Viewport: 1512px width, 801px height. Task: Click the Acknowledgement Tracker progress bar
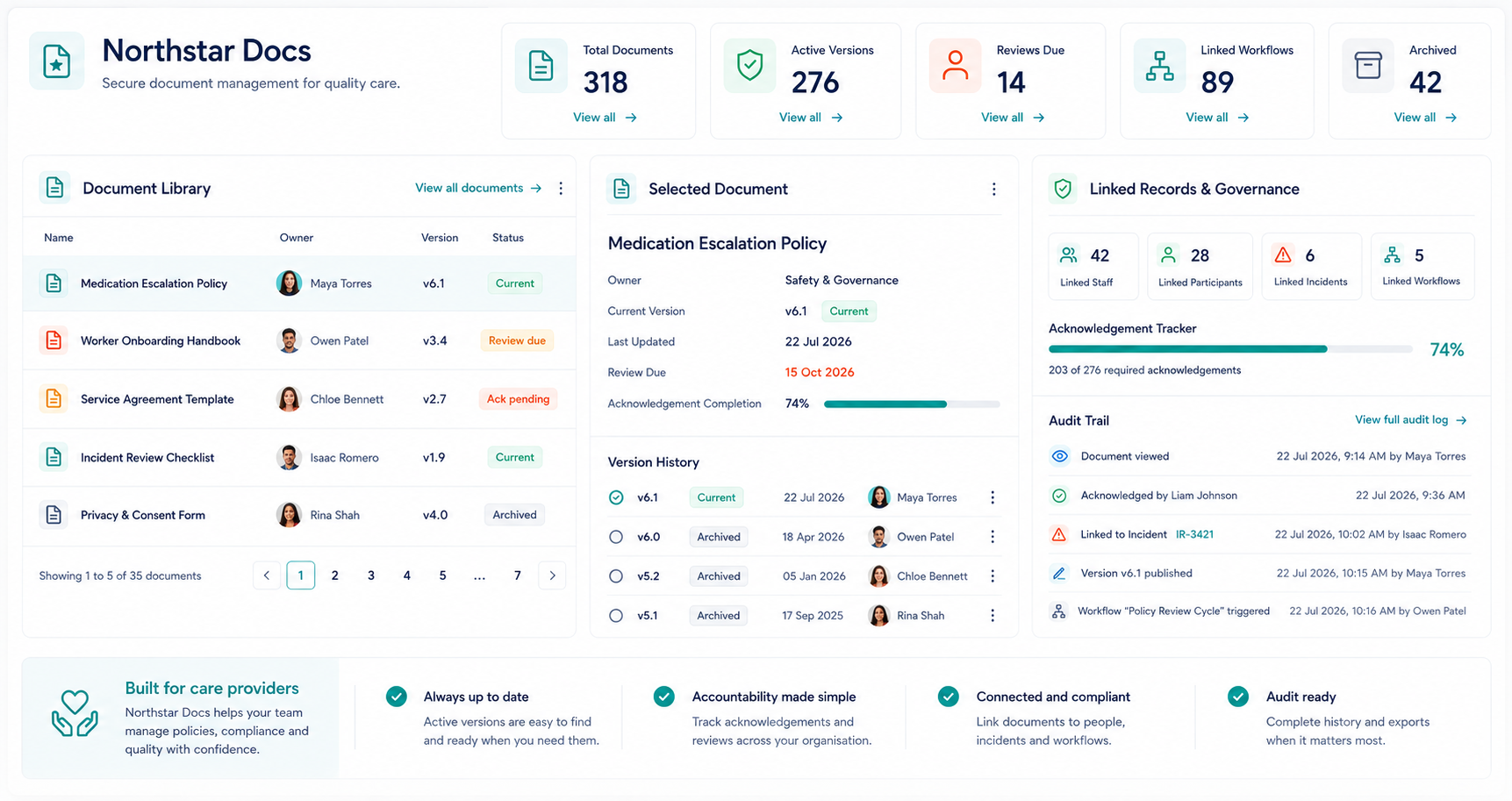1230,349
